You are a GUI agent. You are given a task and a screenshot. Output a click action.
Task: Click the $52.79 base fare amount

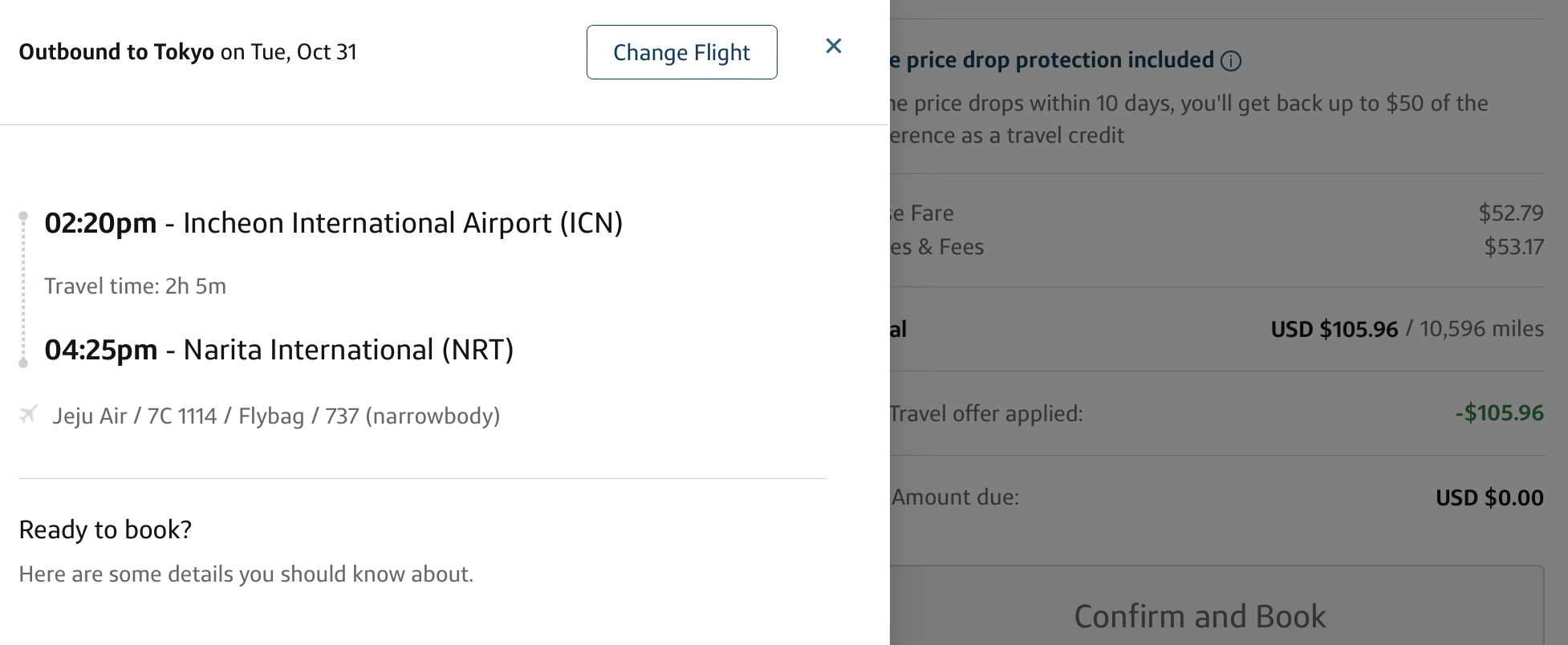coord(1510,213)
